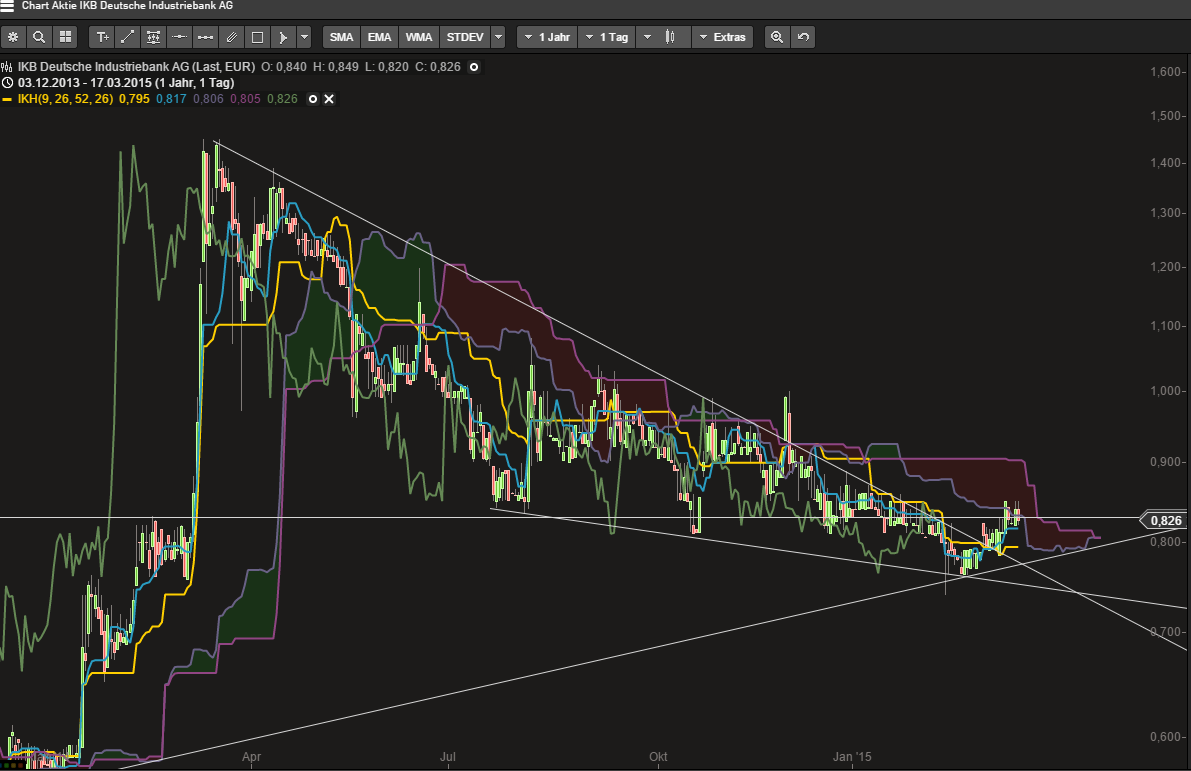Remove the IKH indicator with the X
The image size is (1191, 771).
tap(328, 99)
